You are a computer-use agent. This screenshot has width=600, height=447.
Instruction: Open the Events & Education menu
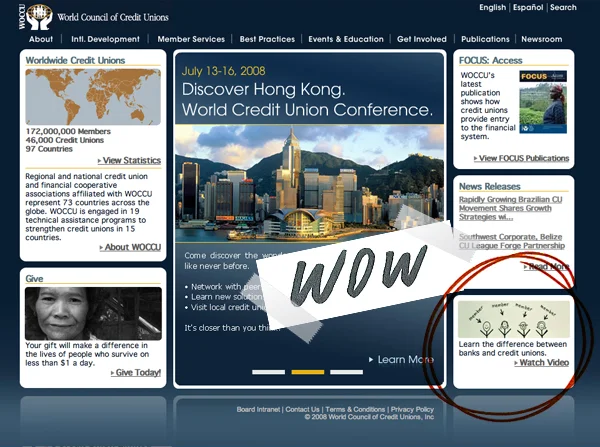pyautogui.click(x=346, y=39)
